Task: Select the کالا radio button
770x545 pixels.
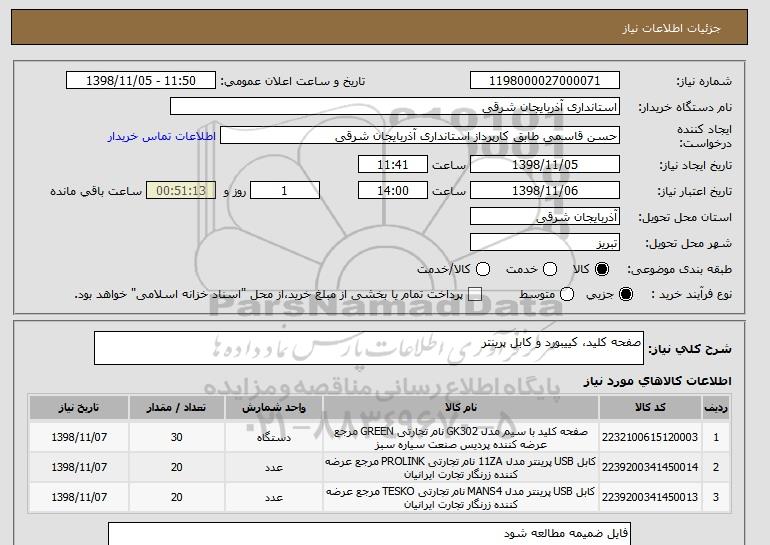Action: click(x=601, y=269)
